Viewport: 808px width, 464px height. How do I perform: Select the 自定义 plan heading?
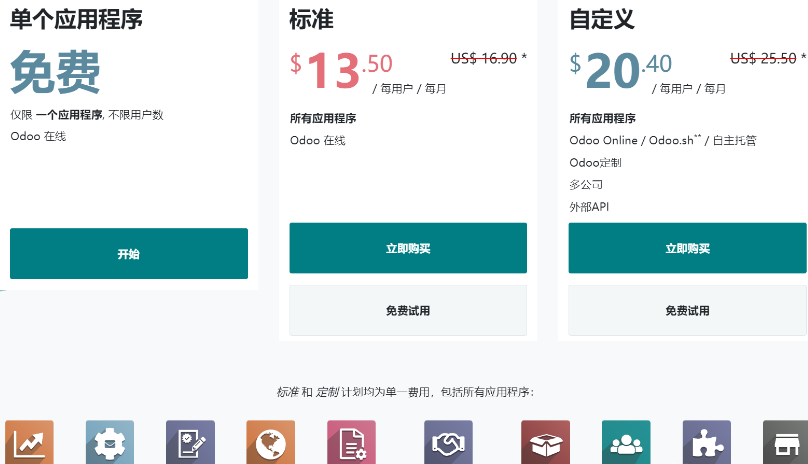[x=602, y=20]
